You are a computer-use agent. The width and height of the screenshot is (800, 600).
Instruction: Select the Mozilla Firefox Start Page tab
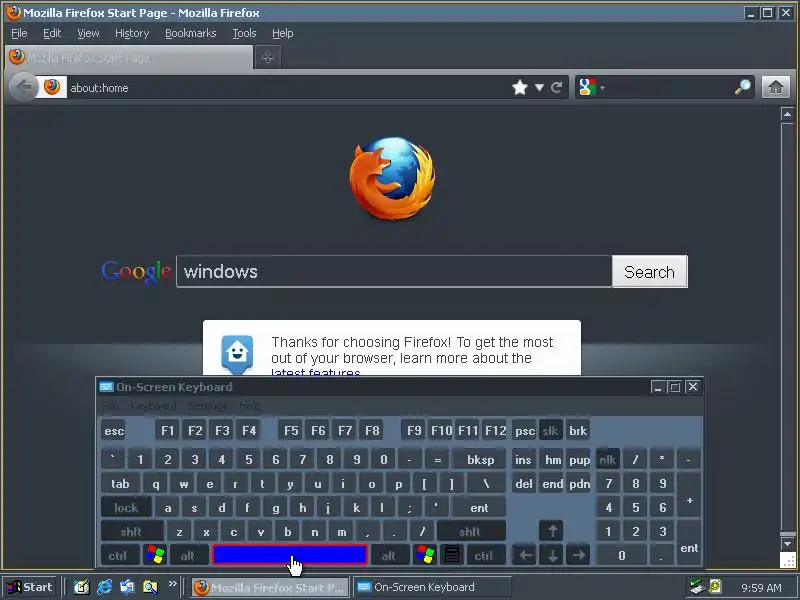point(129,57)
